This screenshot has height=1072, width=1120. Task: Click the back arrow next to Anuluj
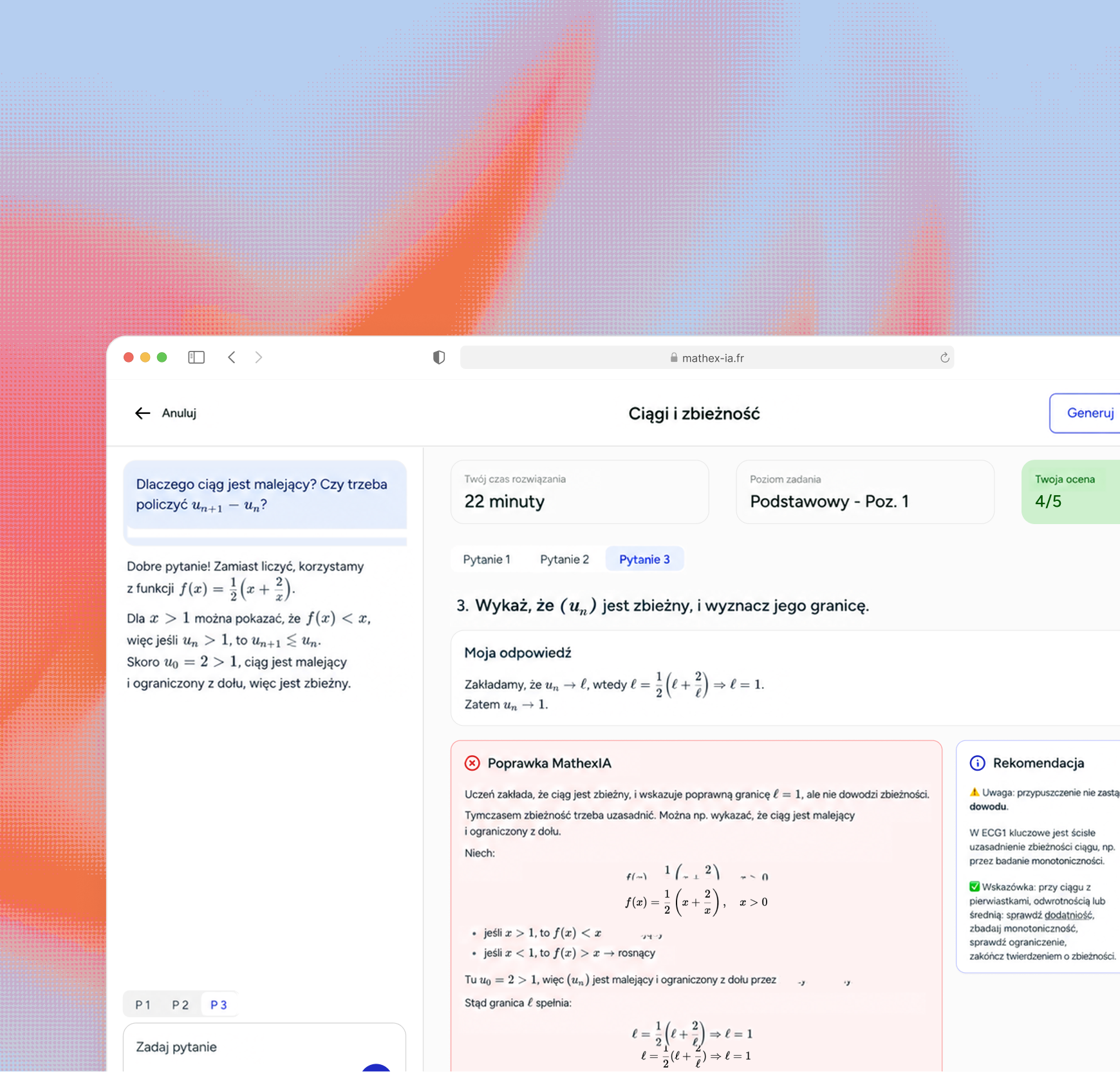(x=142, y=413)
